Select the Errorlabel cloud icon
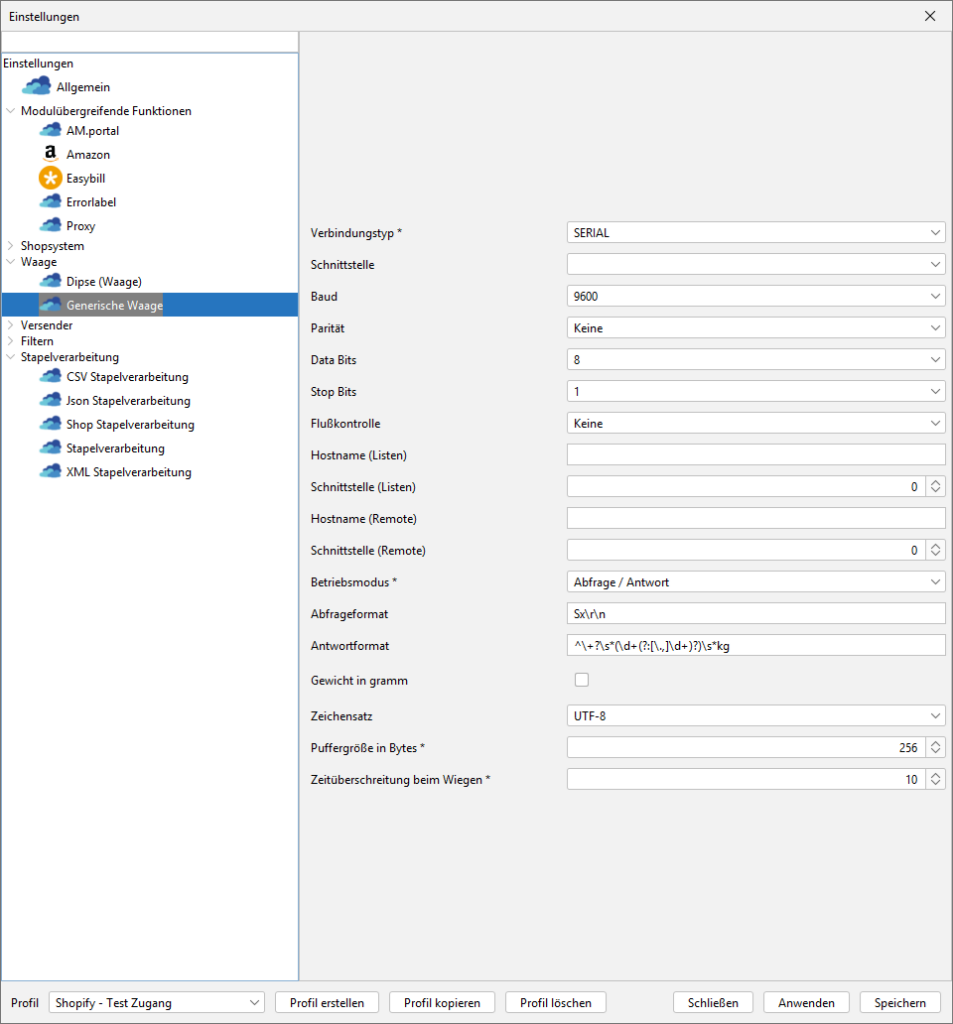The width and height of the screenshot is (953, 1024). [50, 202]
